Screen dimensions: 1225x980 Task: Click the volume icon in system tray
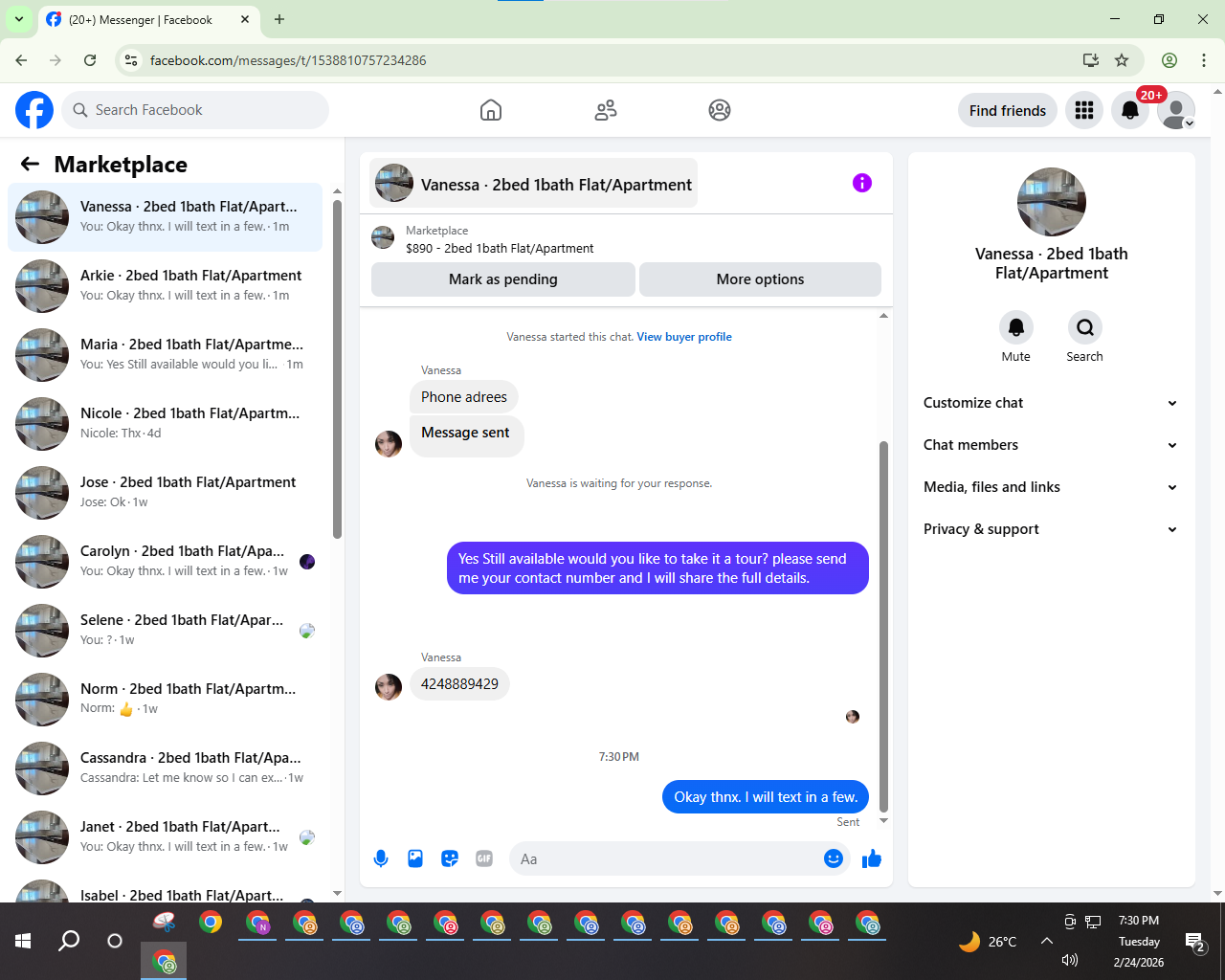coord(1070,960)
